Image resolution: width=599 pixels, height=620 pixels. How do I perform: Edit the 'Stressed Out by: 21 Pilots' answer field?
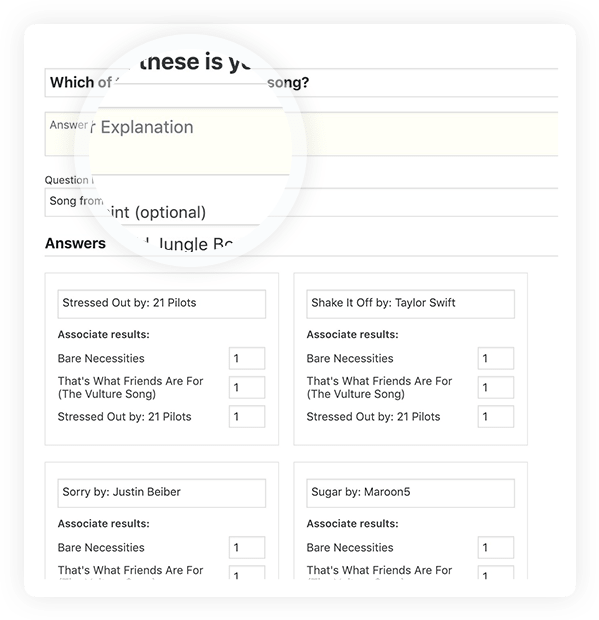click(162, 304)
